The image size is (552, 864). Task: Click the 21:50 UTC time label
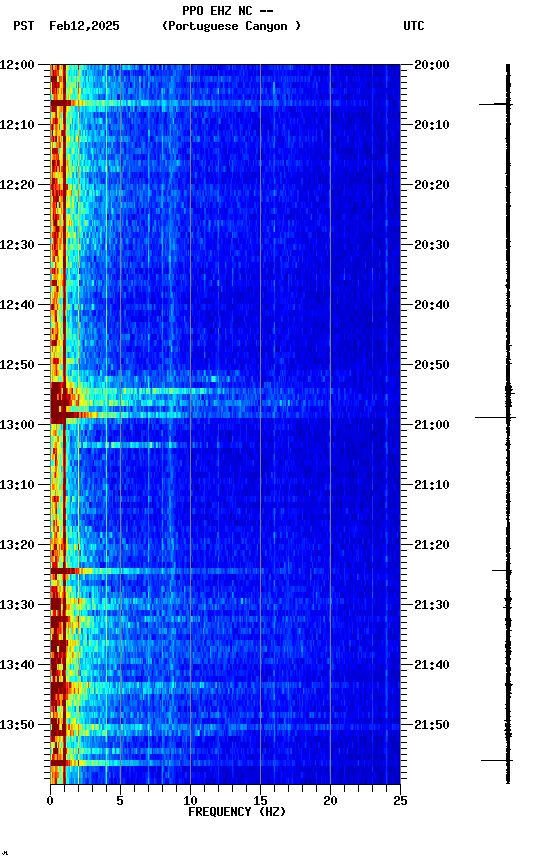432,726
